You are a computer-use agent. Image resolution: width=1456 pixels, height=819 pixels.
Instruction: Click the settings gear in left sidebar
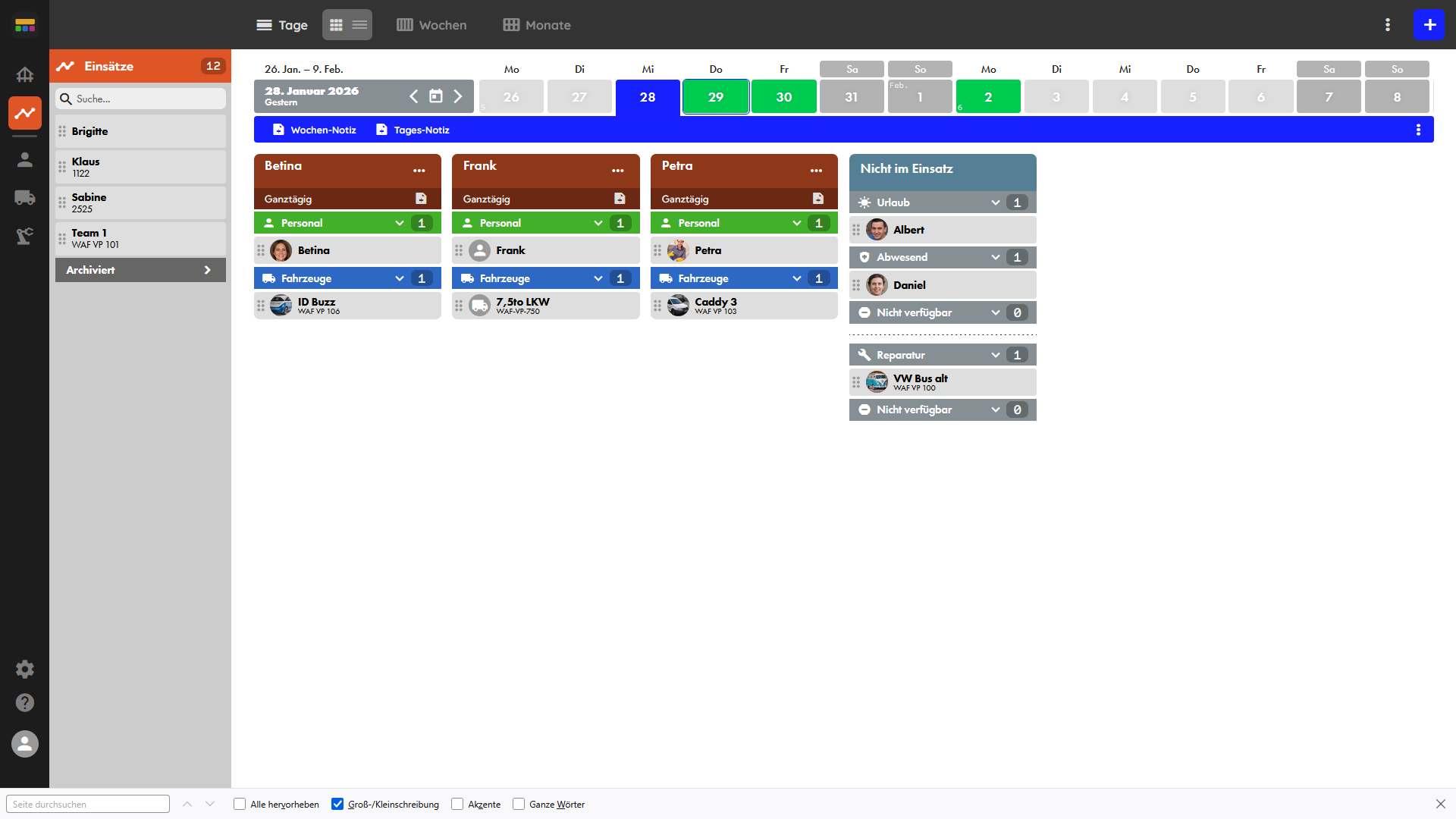[x=25, y=669]
